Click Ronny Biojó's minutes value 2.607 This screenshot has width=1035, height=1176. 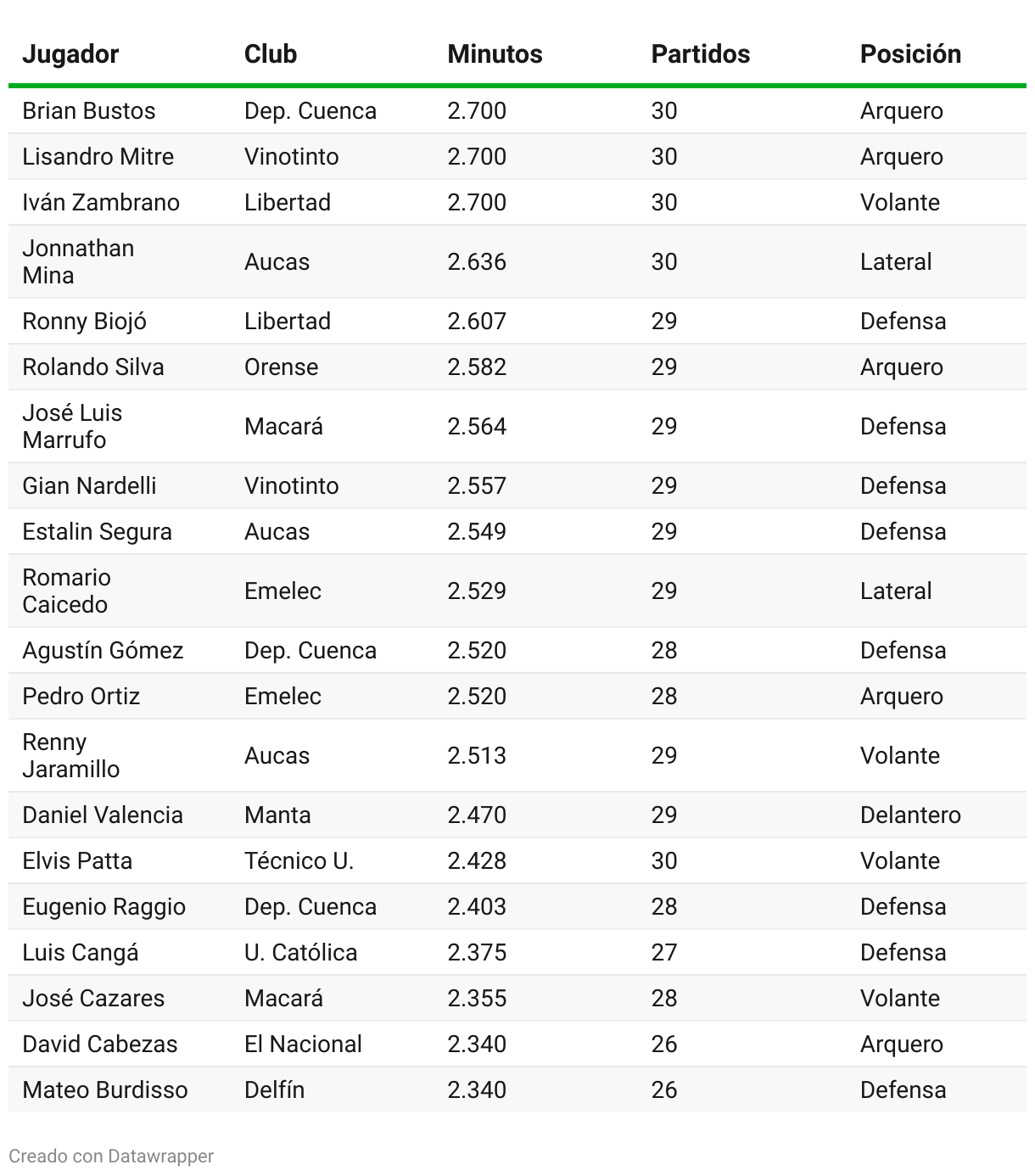click(477, 322)
